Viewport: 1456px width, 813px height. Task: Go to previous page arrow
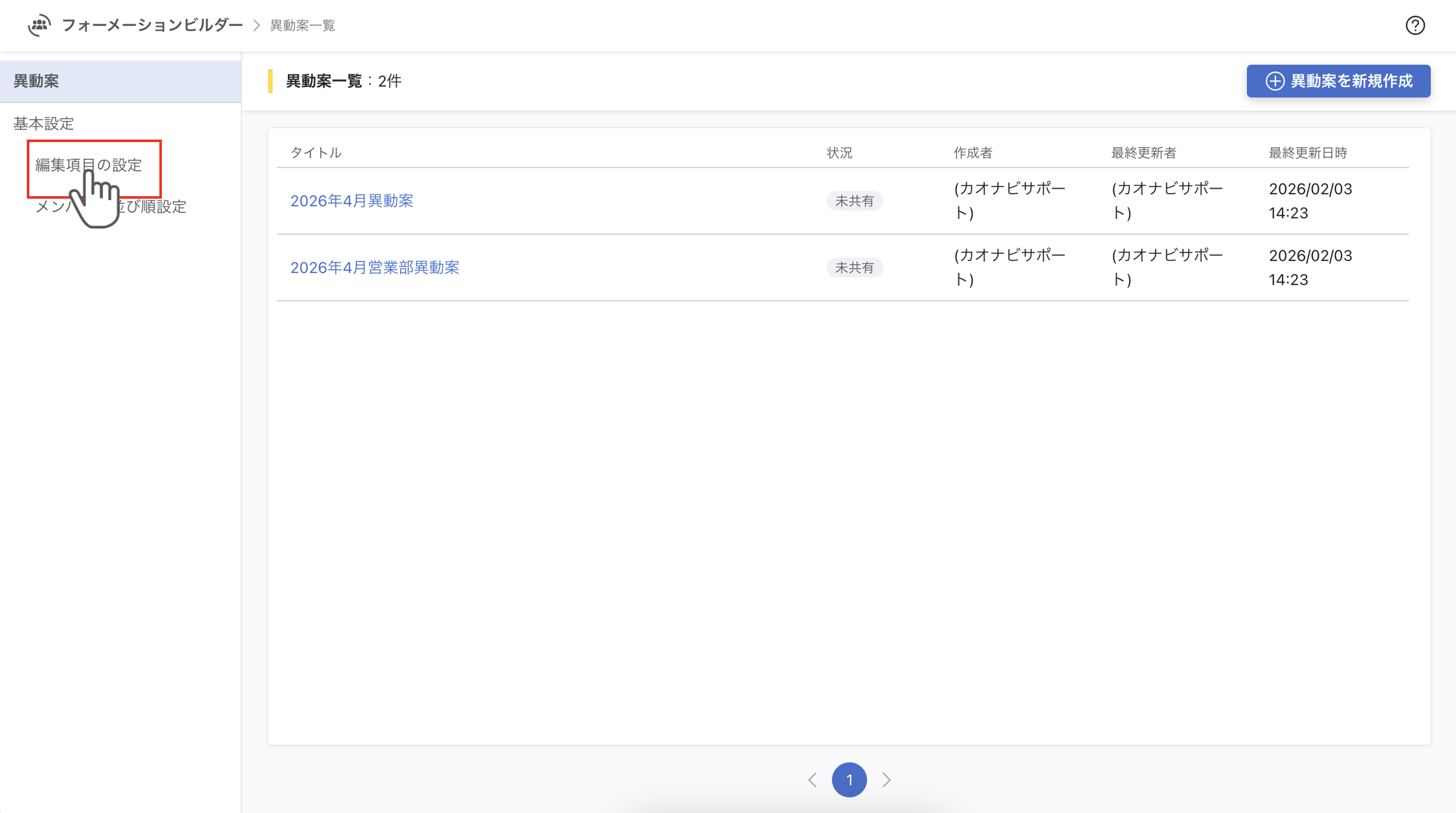[x=812, y=780]
